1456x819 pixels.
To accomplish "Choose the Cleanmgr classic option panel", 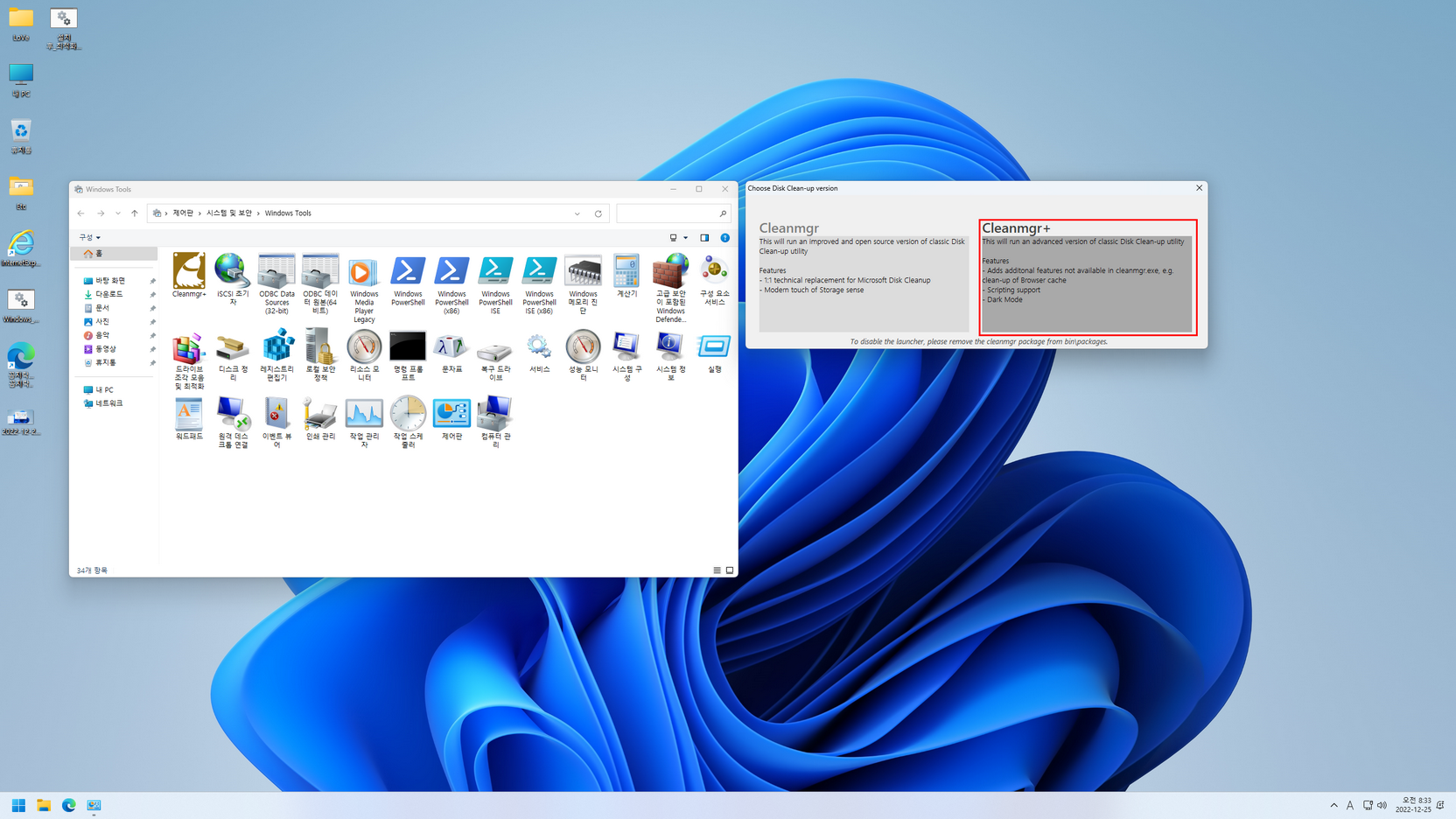I will (x=864, y=275).
